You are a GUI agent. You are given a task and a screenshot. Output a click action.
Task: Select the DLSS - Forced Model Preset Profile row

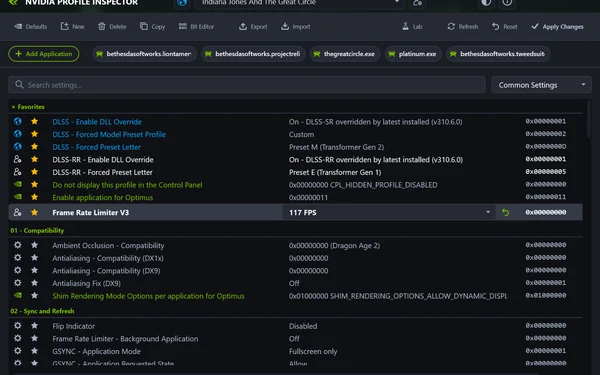295,134
